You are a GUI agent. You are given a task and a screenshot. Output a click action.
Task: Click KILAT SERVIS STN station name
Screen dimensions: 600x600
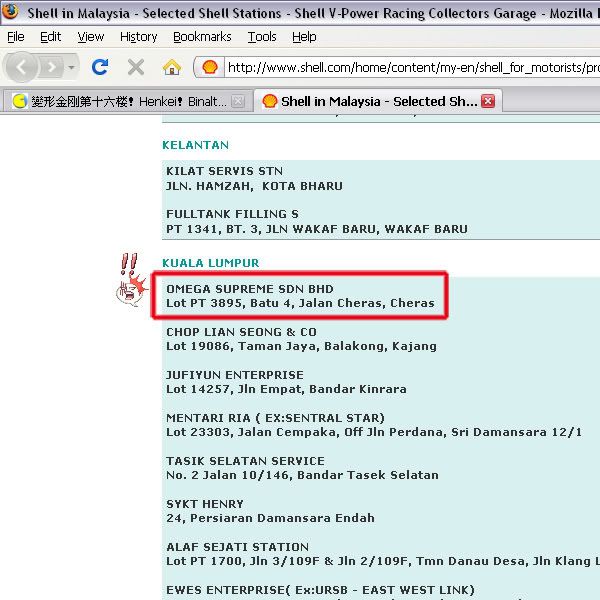tap(225, 171)
